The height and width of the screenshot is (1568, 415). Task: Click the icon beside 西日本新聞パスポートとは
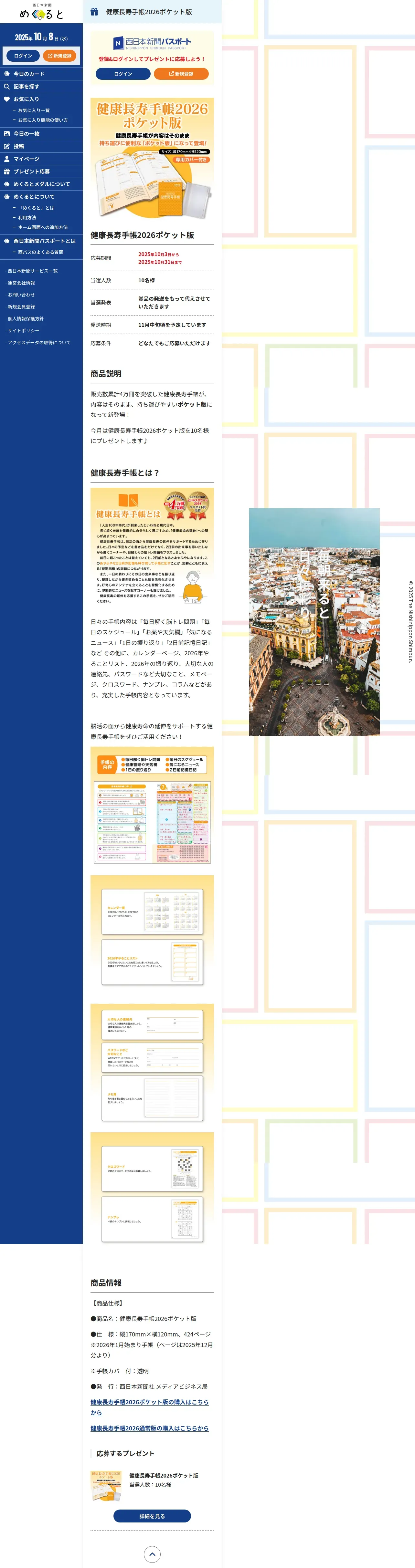point(7,241)
